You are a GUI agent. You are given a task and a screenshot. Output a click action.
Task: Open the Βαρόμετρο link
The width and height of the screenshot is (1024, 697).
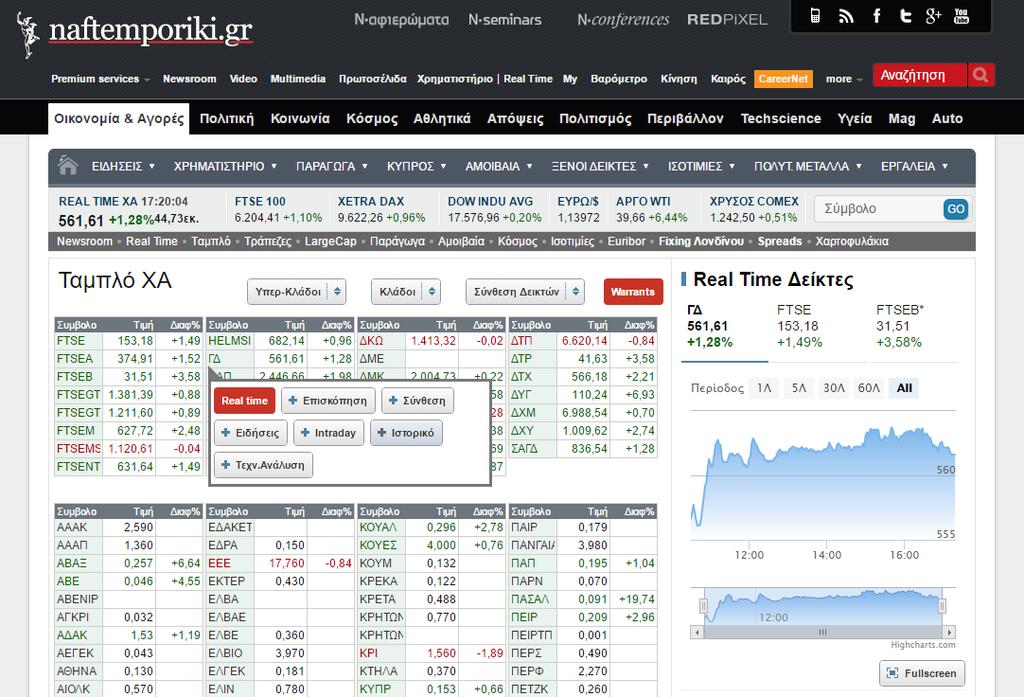(618, 79)
